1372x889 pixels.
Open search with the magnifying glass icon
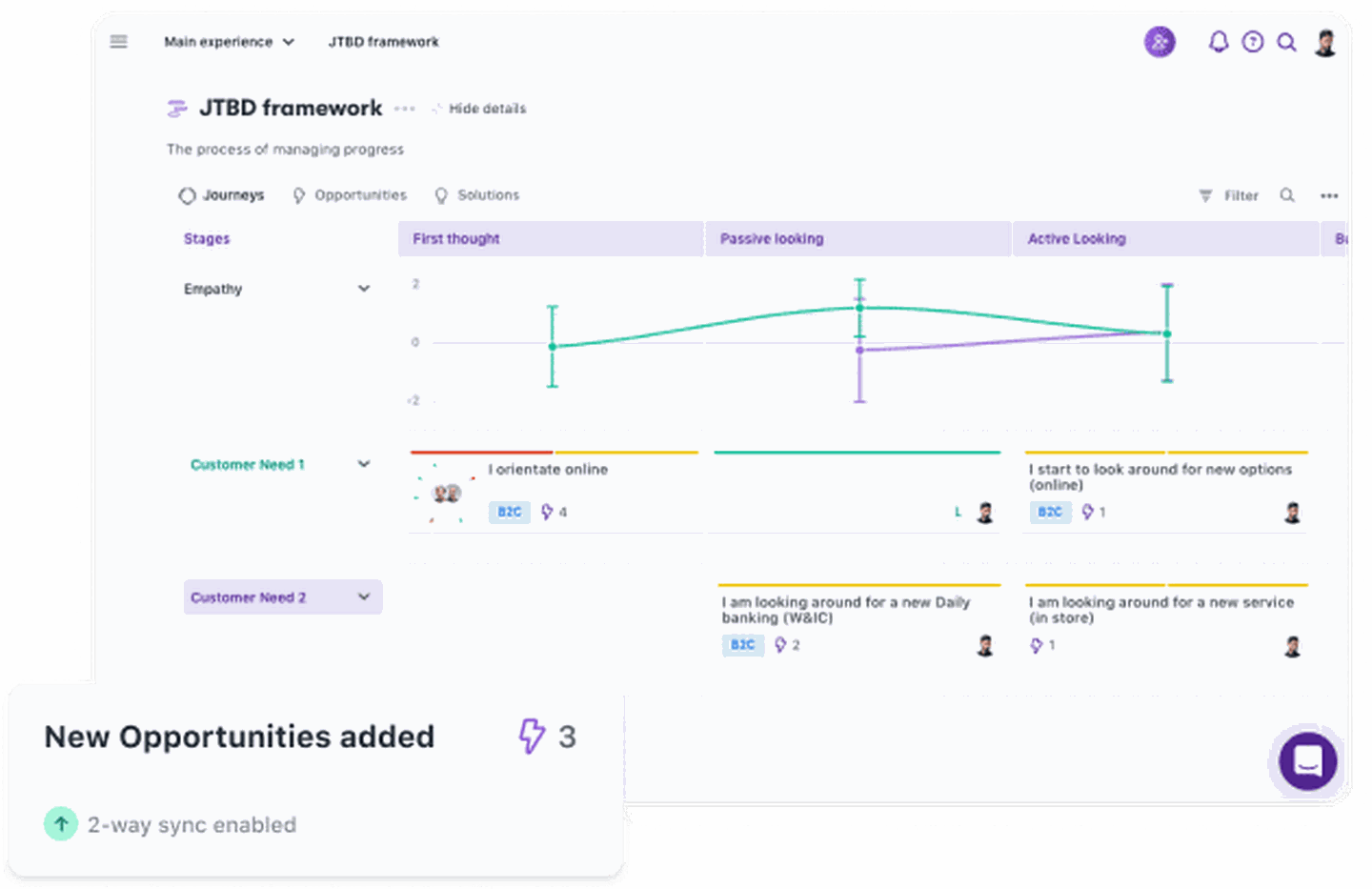point(1287,42)
